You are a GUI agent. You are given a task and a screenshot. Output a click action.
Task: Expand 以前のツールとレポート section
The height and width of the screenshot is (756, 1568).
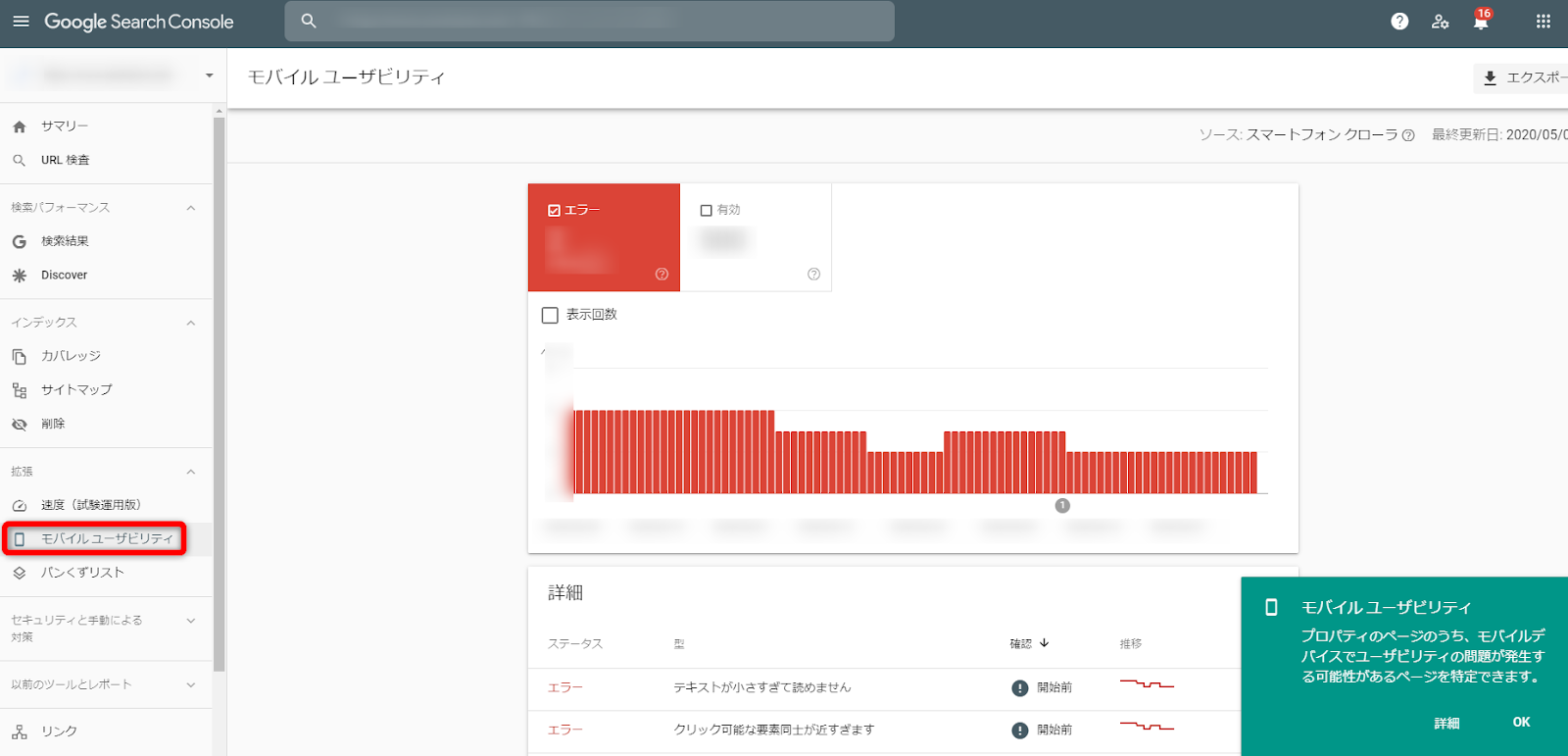191,684
